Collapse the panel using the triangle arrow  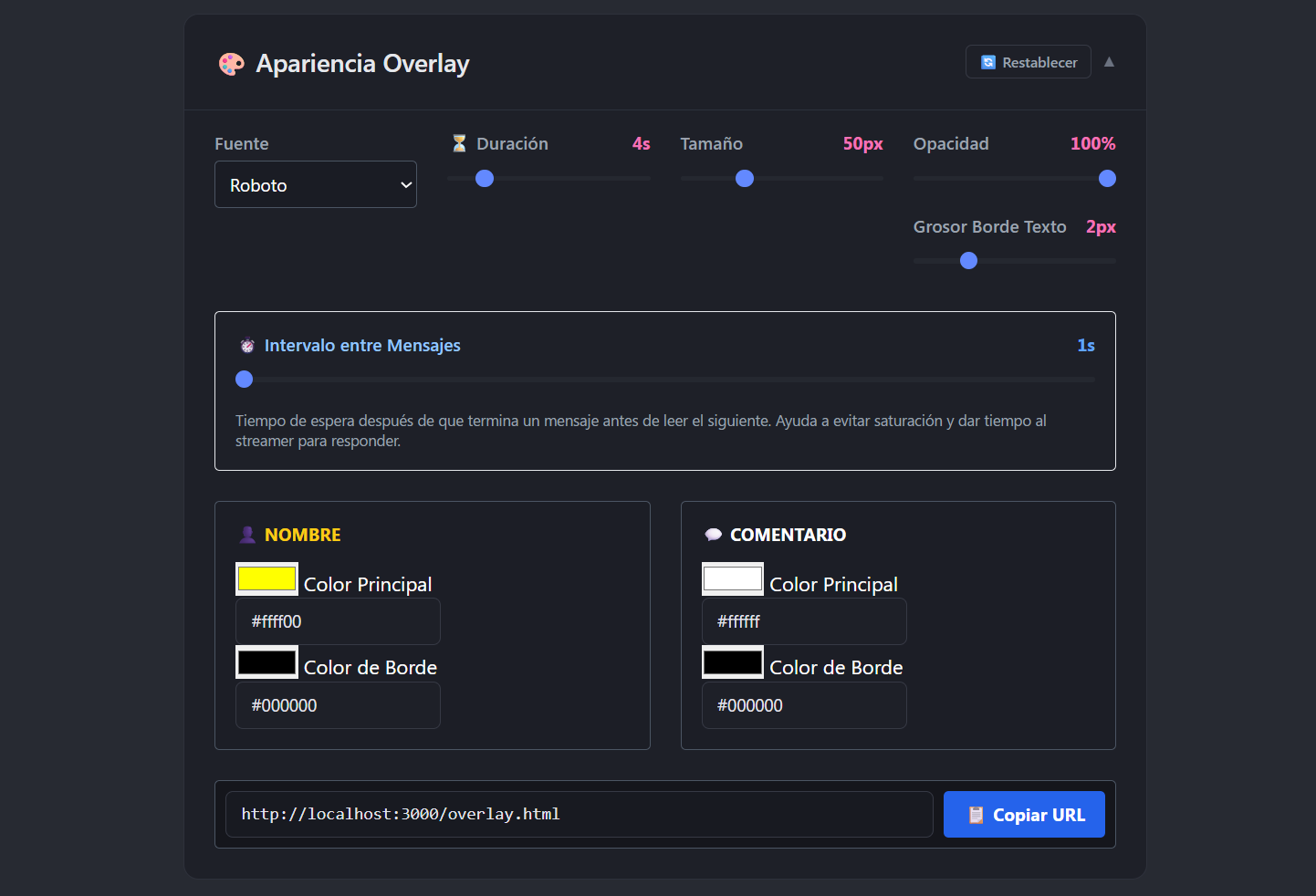(x=1109, y=61)
